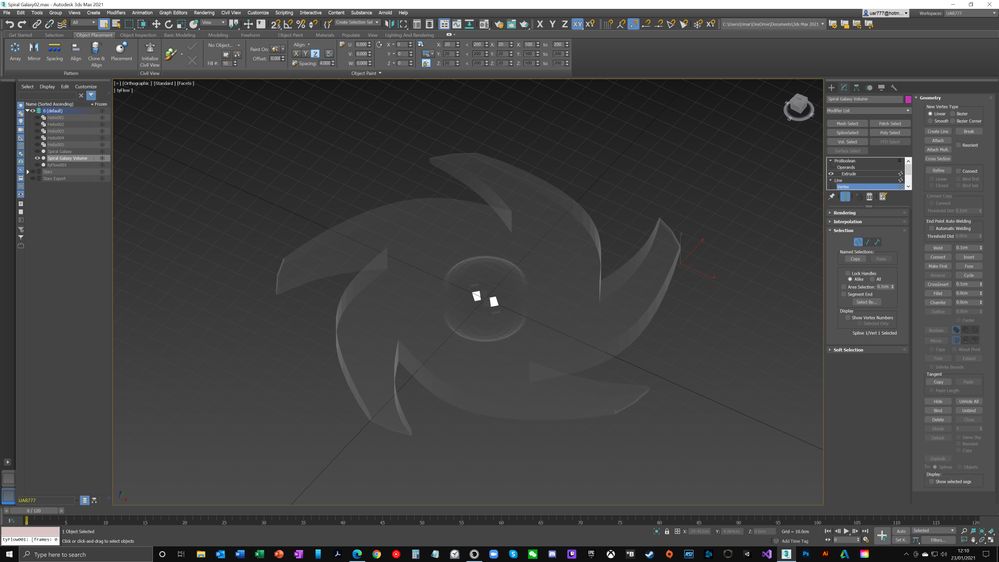Expand the Interpolation rollout
999x562 pixels.
pos(869,222)
